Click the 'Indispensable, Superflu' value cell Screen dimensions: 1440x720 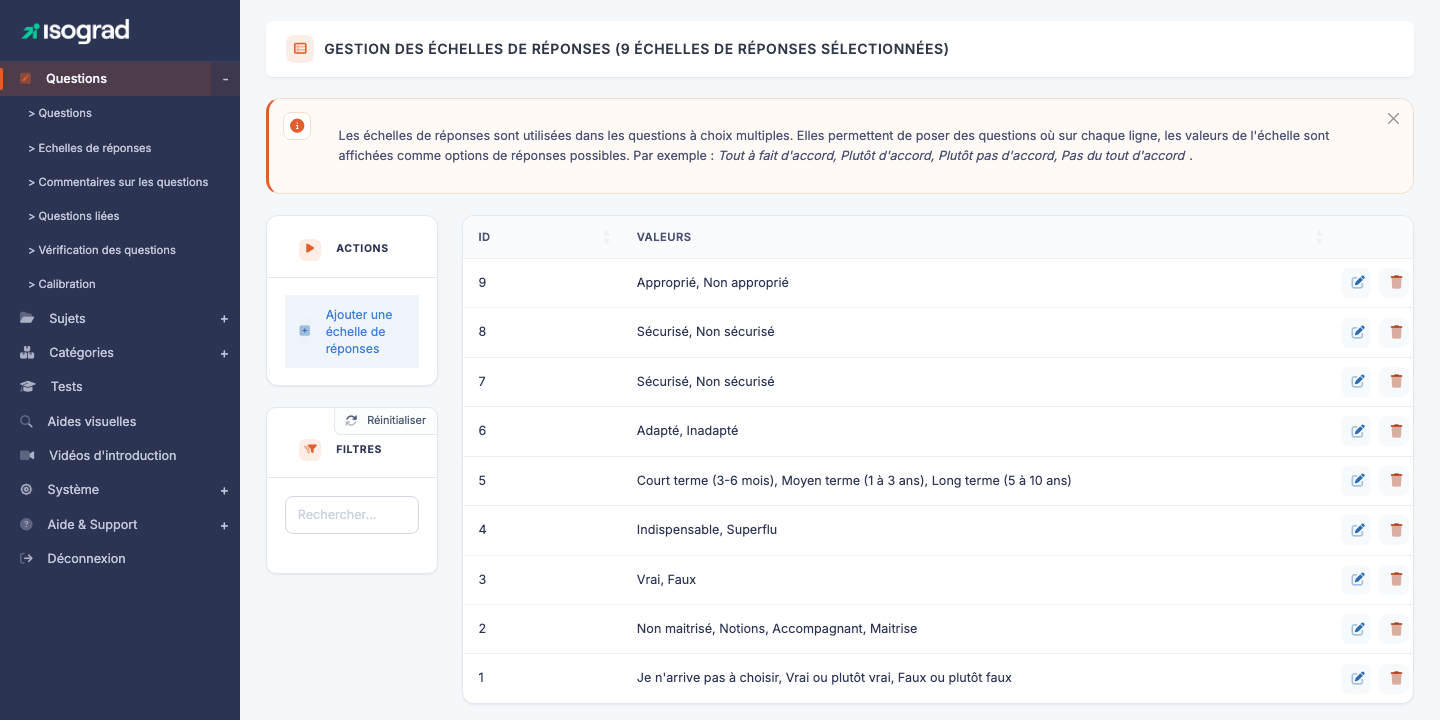(x=706, y=530)
